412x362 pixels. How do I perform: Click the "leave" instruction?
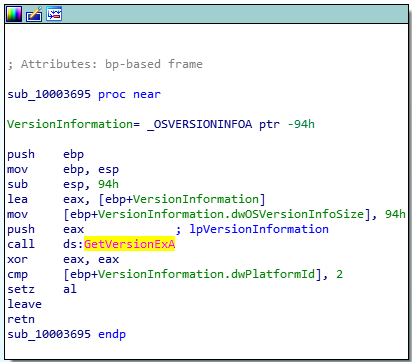(x=25, y=304)
